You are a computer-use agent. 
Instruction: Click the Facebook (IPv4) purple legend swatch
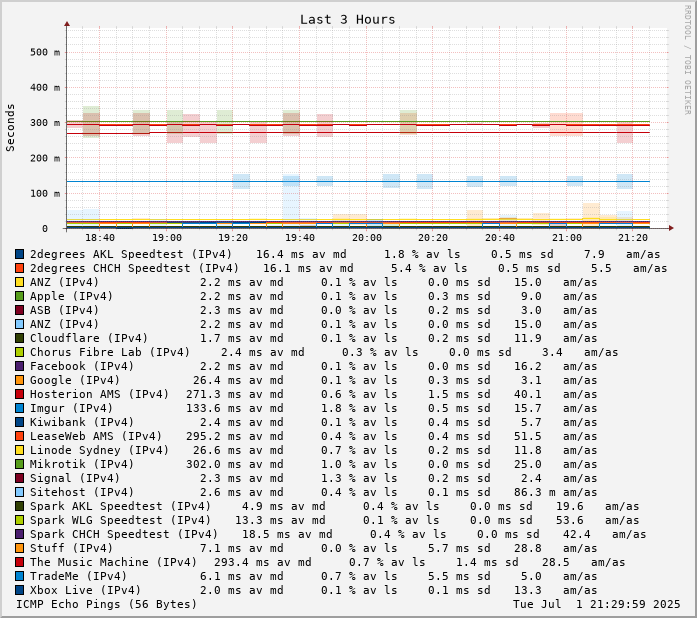19,366
